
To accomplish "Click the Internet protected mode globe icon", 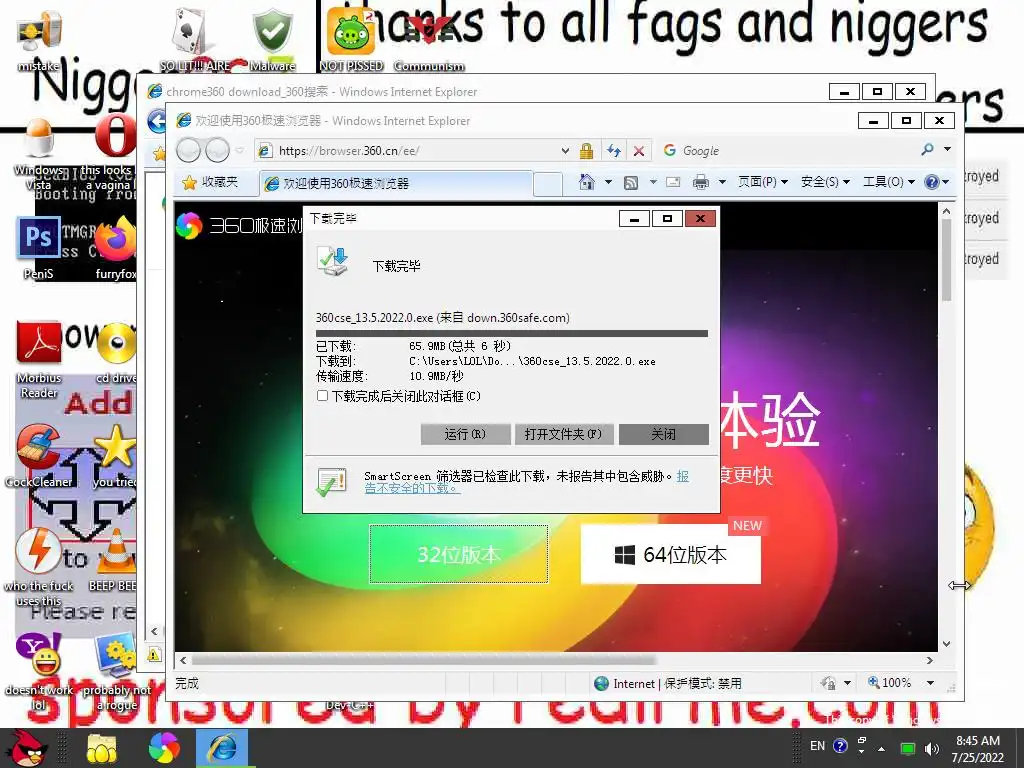I will (x=601, y=684).
